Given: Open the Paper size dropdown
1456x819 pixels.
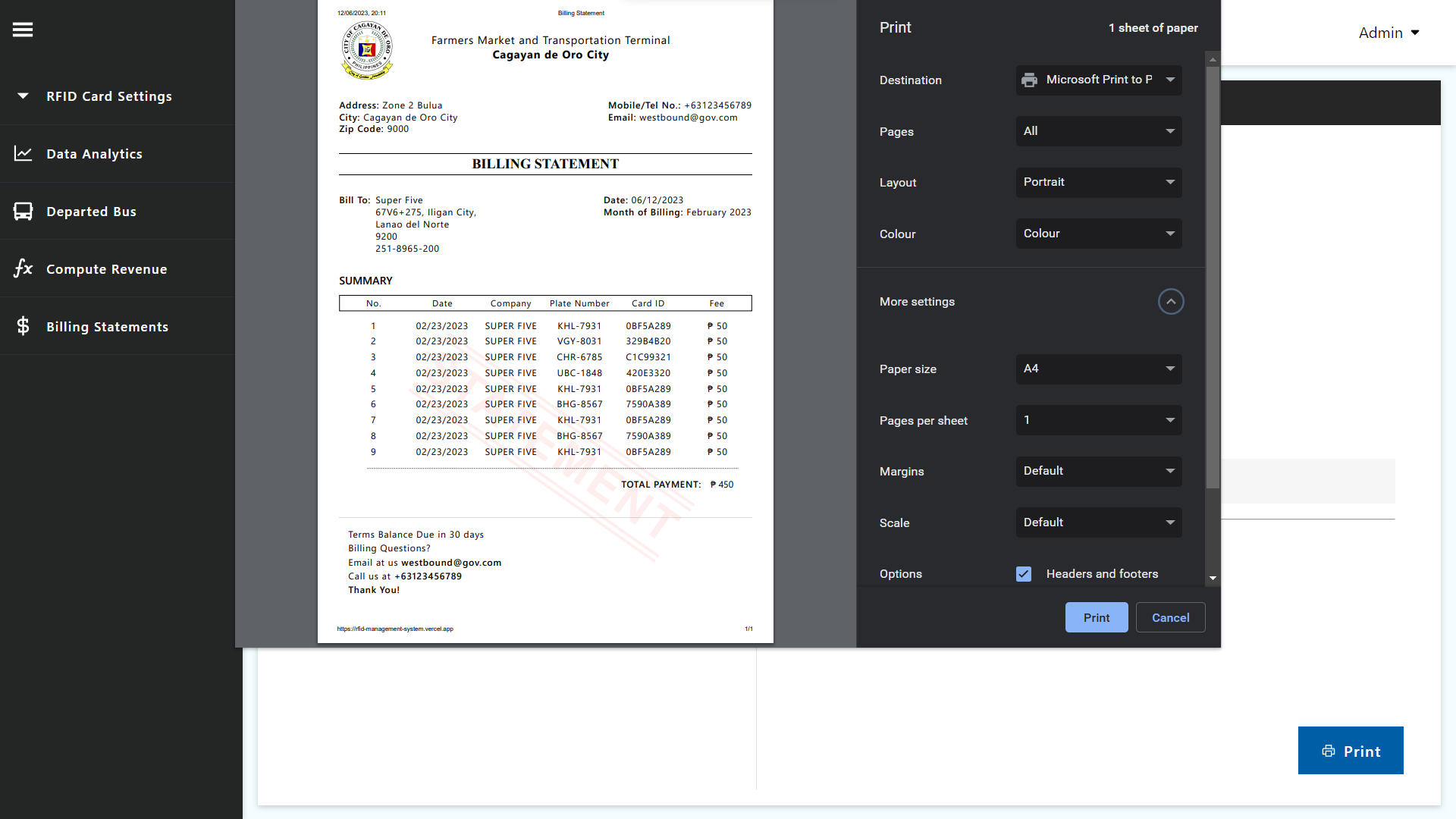Looking at the screenshot, I should [1098, 369].
